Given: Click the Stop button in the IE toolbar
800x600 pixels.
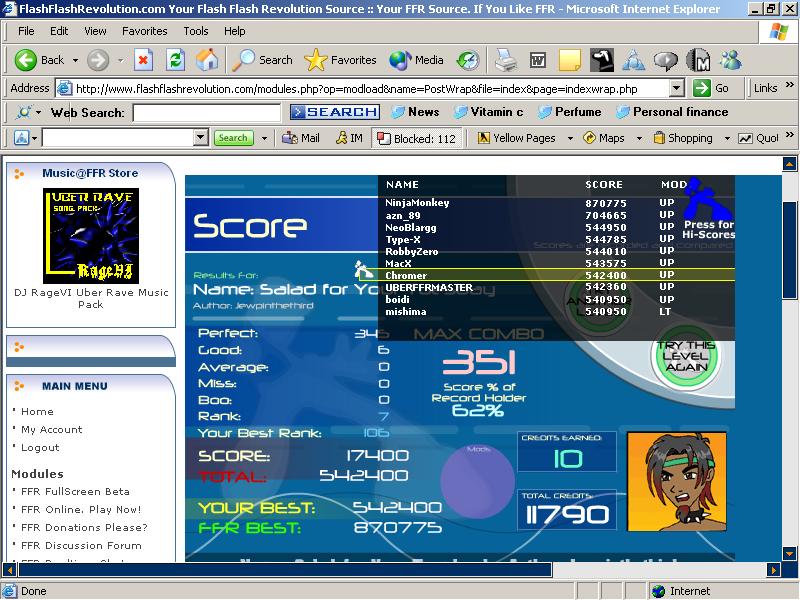Looking at the screenshot, I should coord(143,60).
